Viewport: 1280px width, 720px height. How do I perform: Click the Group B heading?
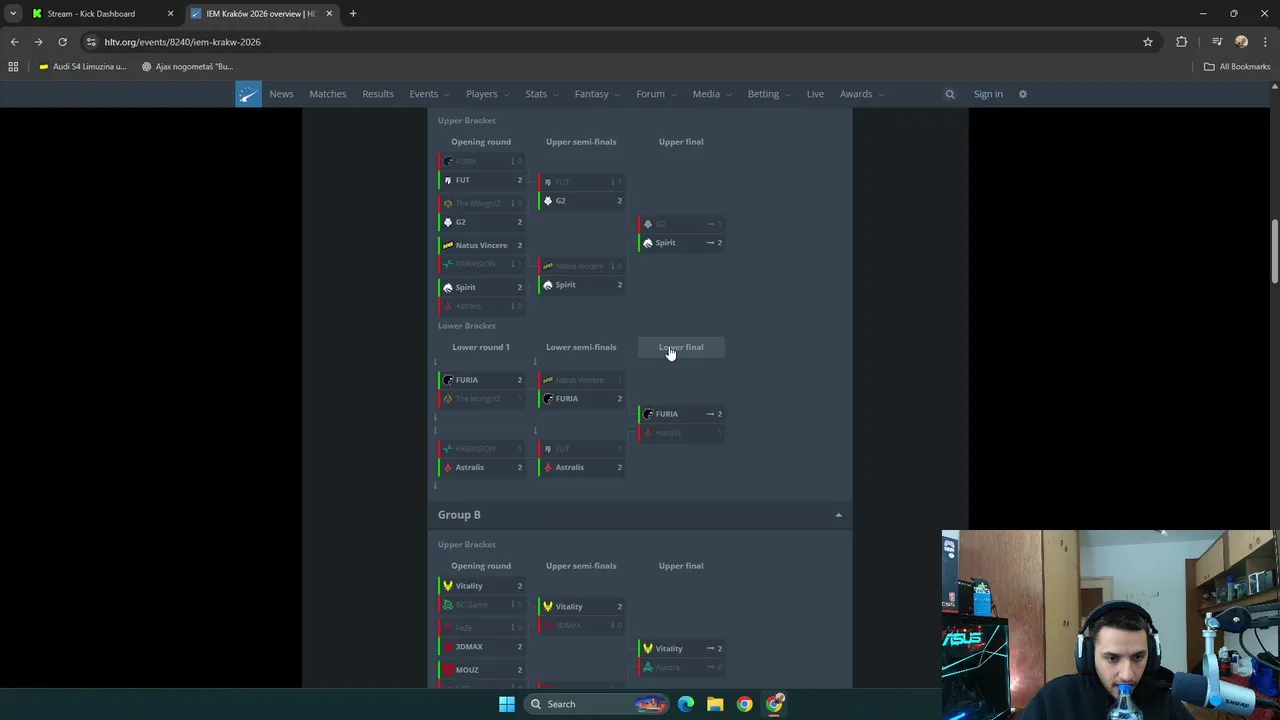459,515
